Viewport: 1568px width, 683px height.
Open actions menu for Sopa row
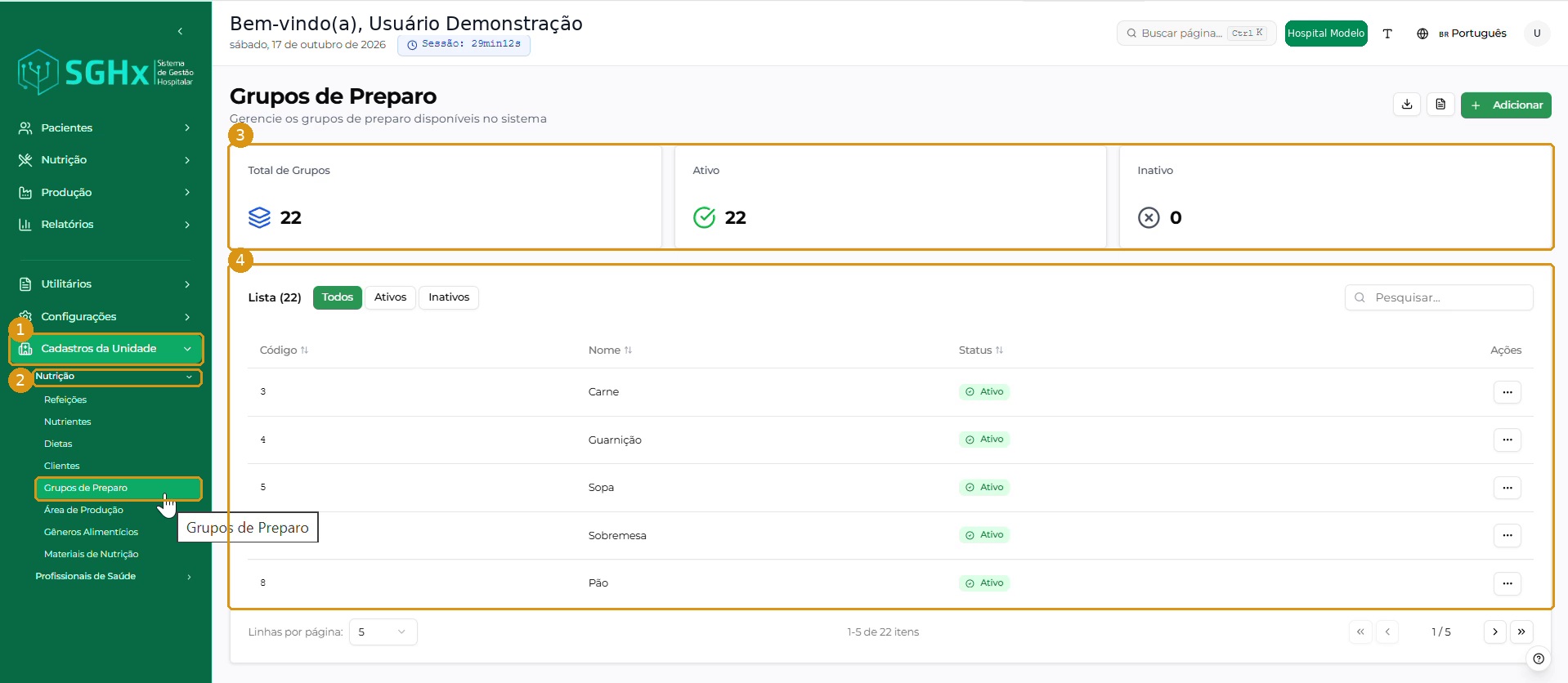pyautogui.click(x=1507, y=488)
